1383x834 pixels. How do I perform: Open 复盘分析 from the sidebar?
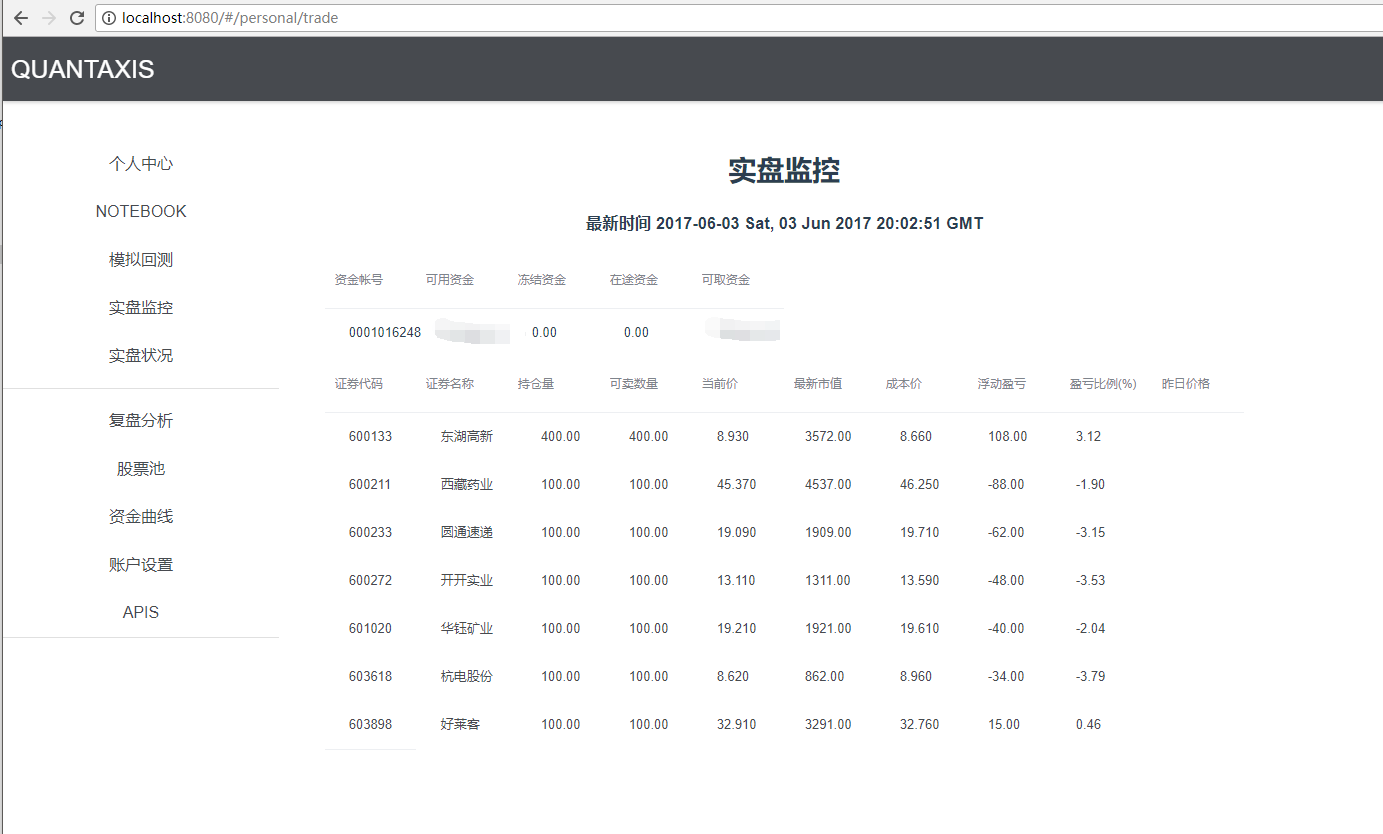click(x=140, y=420)
